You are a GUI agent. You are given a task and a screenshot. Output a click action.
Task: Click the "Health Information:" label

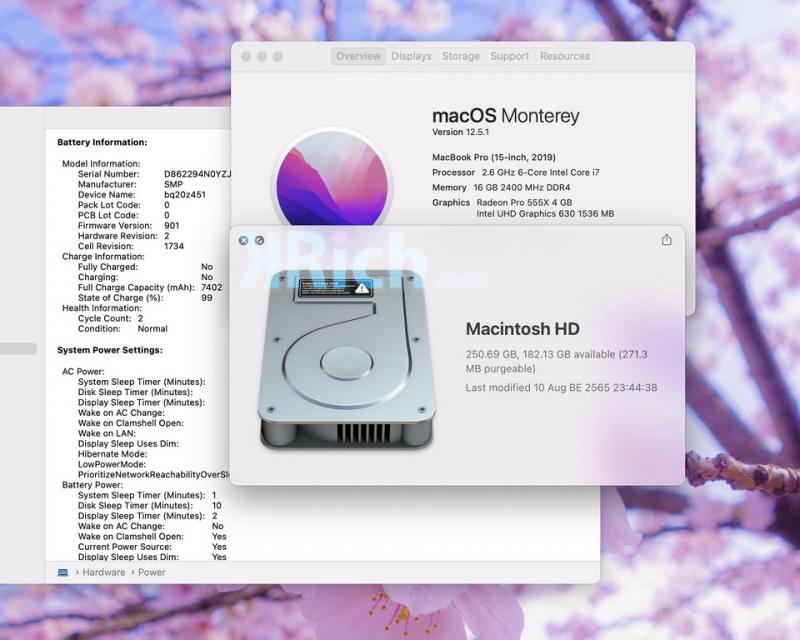tap(102, 308)
